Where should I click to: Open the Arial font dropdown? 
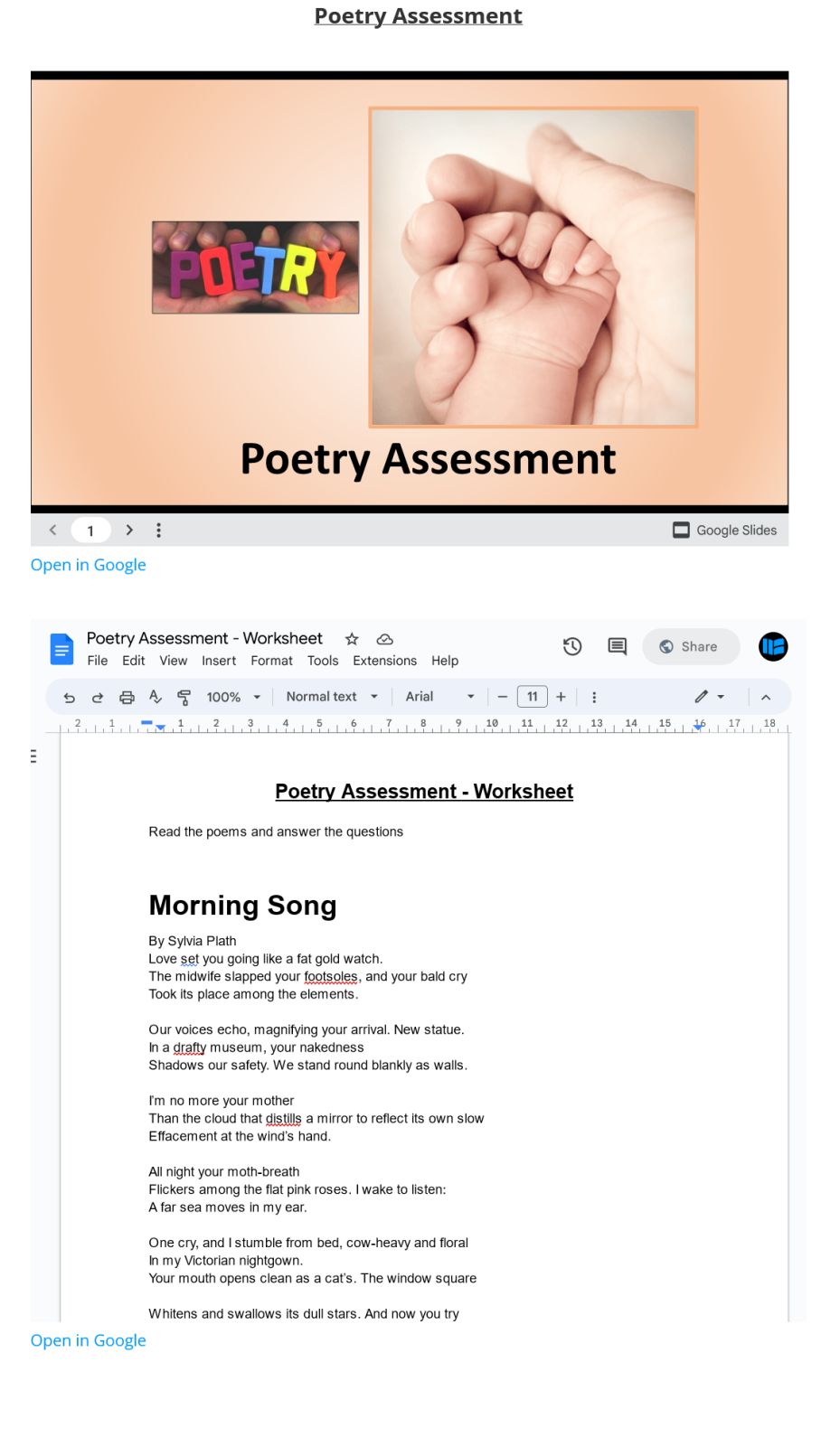[439, 697]
